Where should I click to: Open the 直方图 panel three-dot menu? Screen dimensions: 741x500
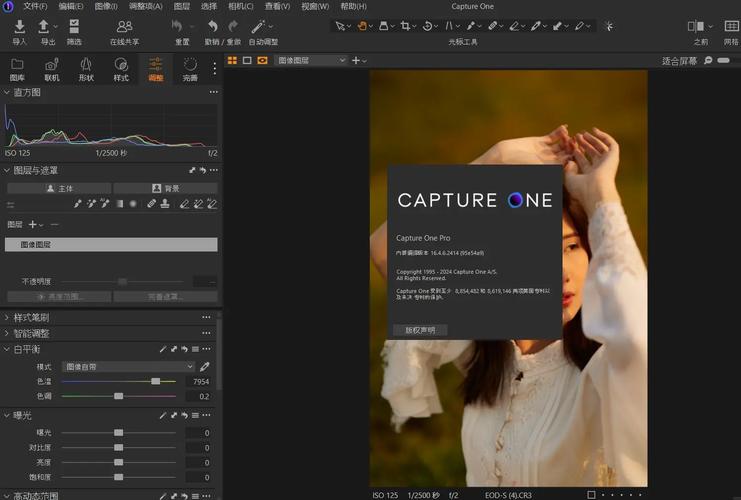214,92
